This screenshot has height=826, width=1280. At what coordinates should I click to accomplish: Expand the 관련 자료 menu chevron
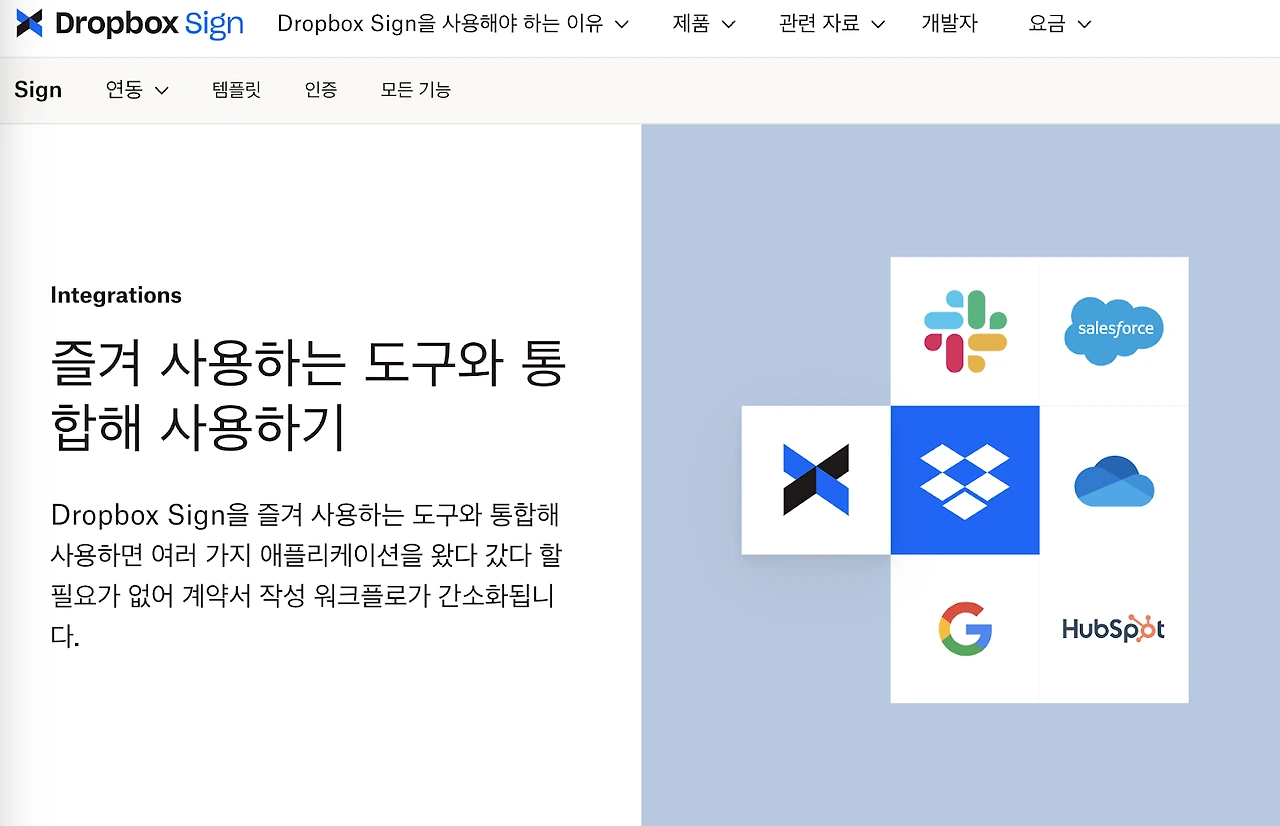coord(878,24)
